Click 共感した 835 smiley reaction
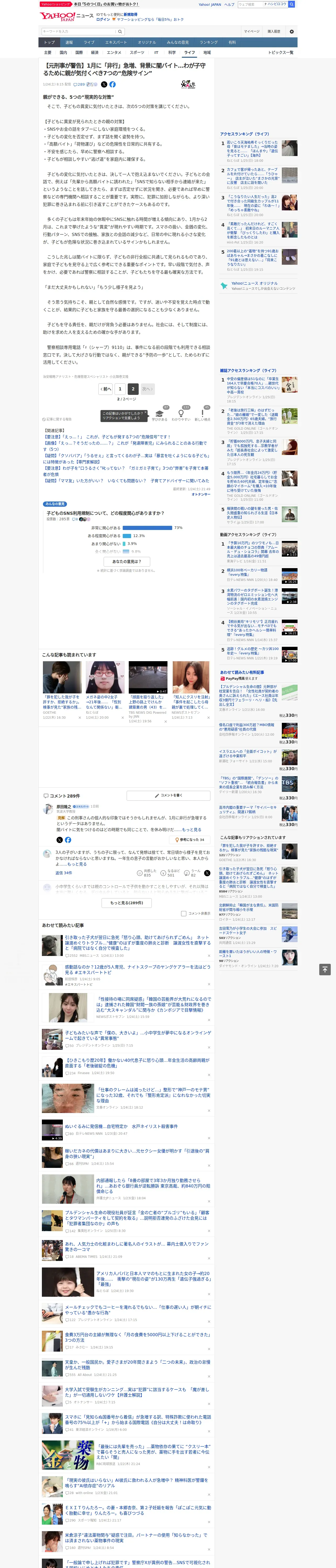Screen dimensions: 336x1568 click(x=148, y=873)
